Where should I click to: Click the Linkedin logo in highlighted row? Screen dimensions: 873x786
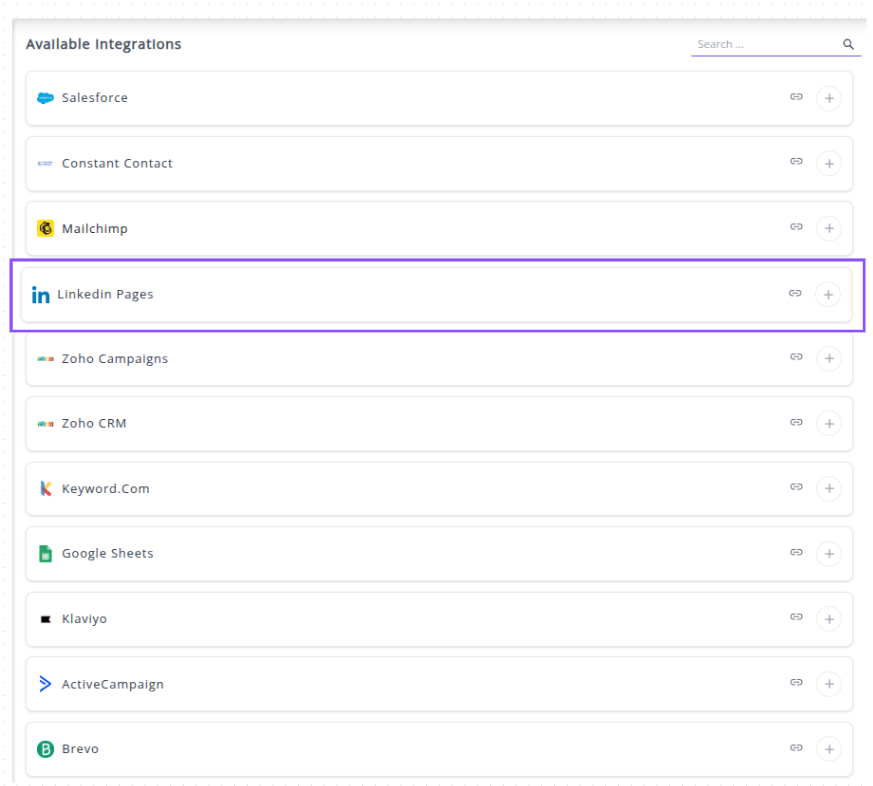click(x=40, y=295)
